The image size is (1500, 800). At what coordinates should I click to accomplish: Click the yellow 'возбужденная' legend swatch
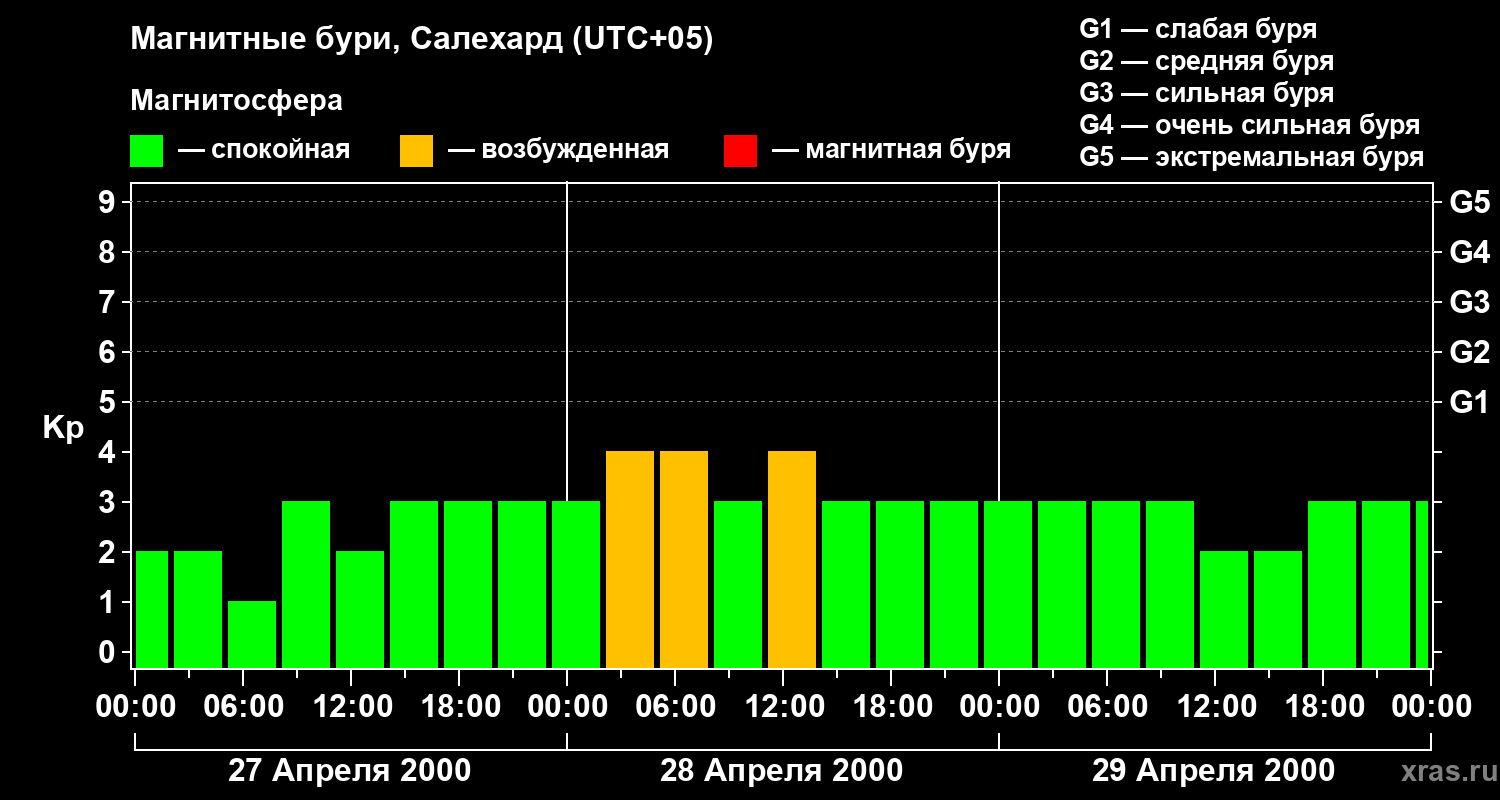point(417,151)
